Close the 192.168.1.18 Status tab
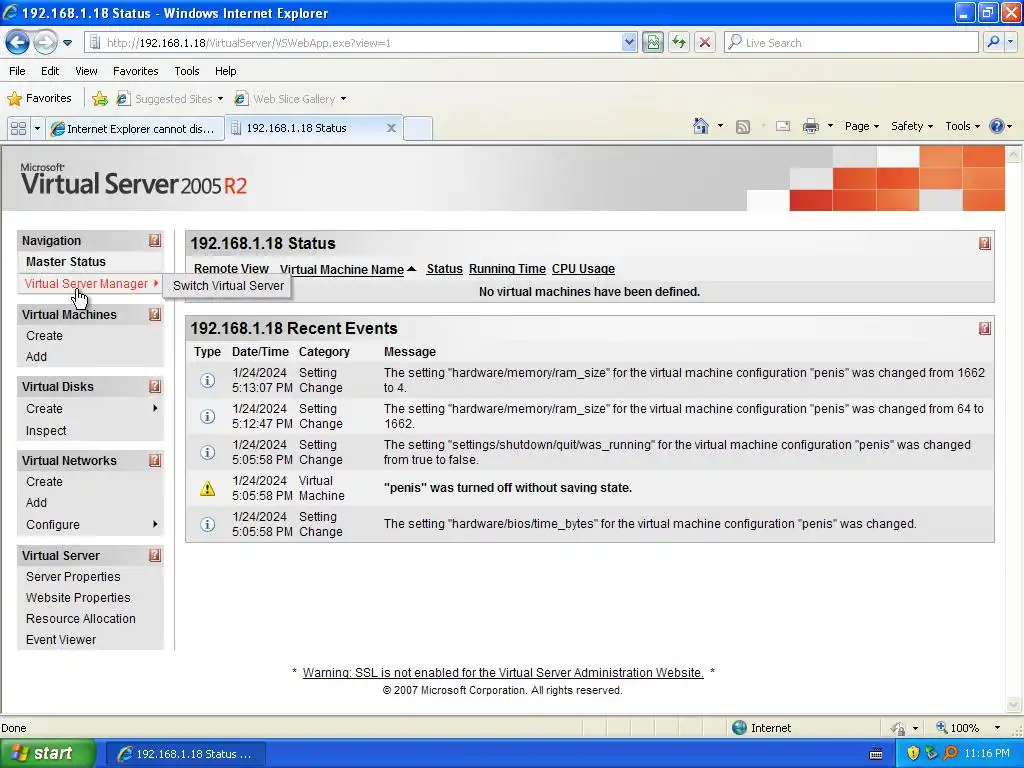 [391, 128]
